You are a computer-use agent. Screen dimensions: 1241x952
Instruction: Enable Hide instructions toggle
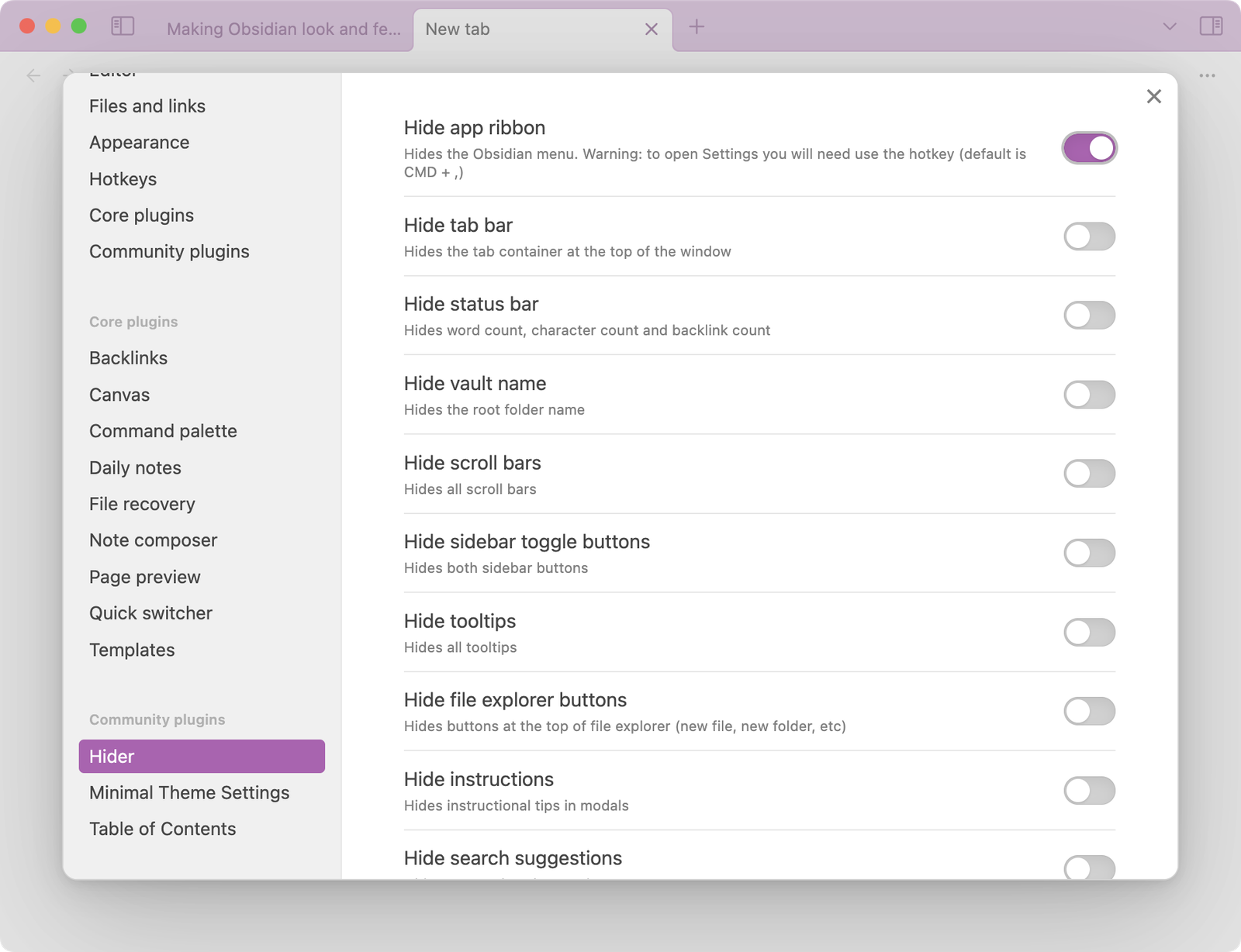[1089, 791]
